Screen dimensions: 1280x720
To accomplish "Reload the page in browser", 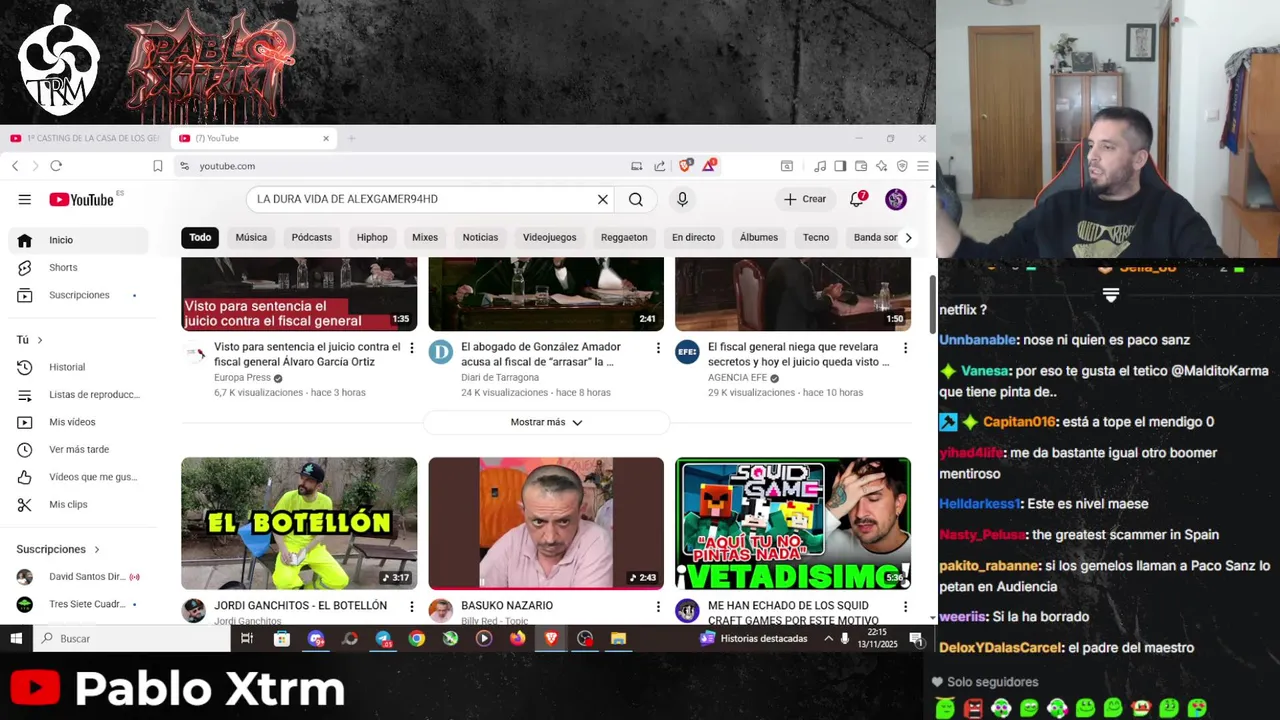I will (x=56, y=166).
